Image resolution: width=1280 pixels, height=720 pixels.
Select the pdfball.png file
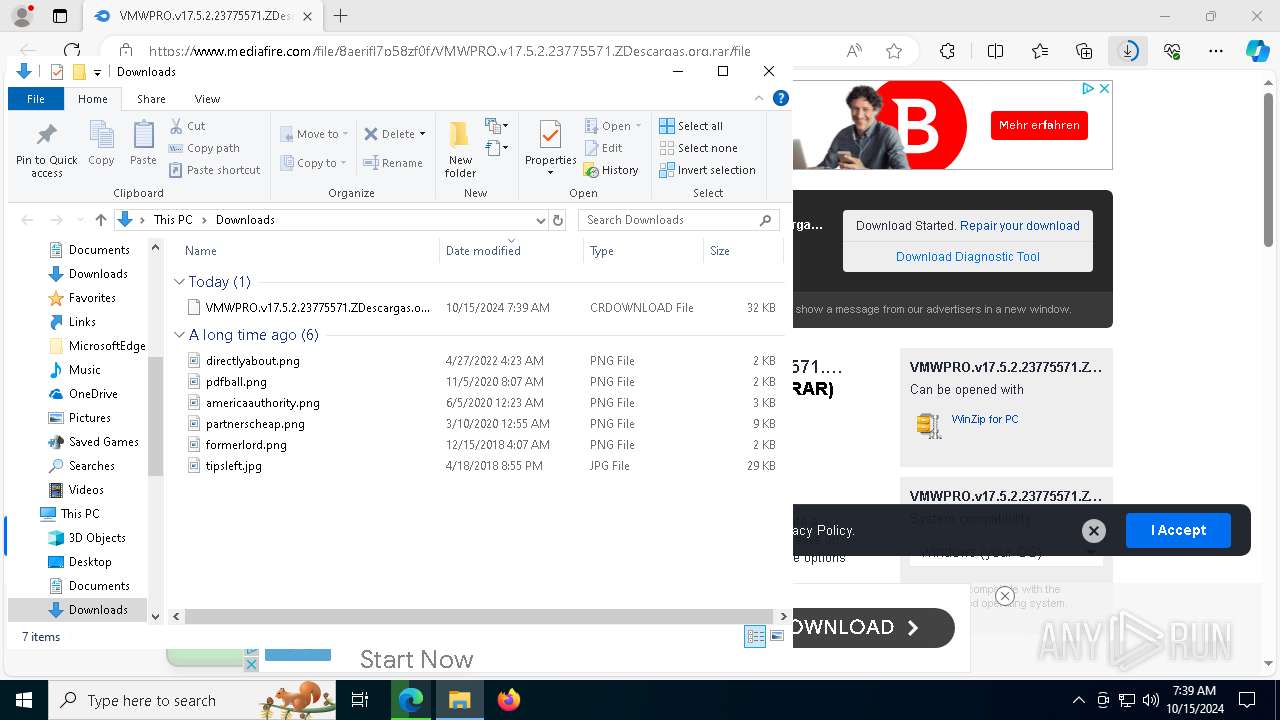tap(236, 382)
